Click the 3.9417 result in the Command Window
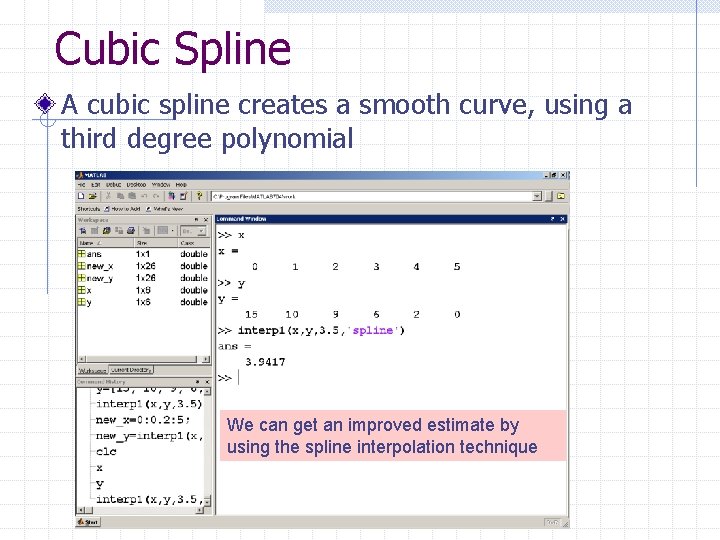 pos(265,362)
